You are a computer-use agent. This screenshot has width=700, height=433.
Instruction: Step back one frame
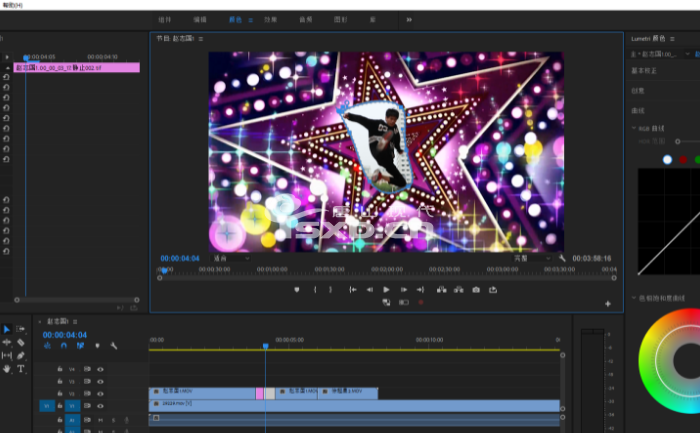click(x=370, y=290)
